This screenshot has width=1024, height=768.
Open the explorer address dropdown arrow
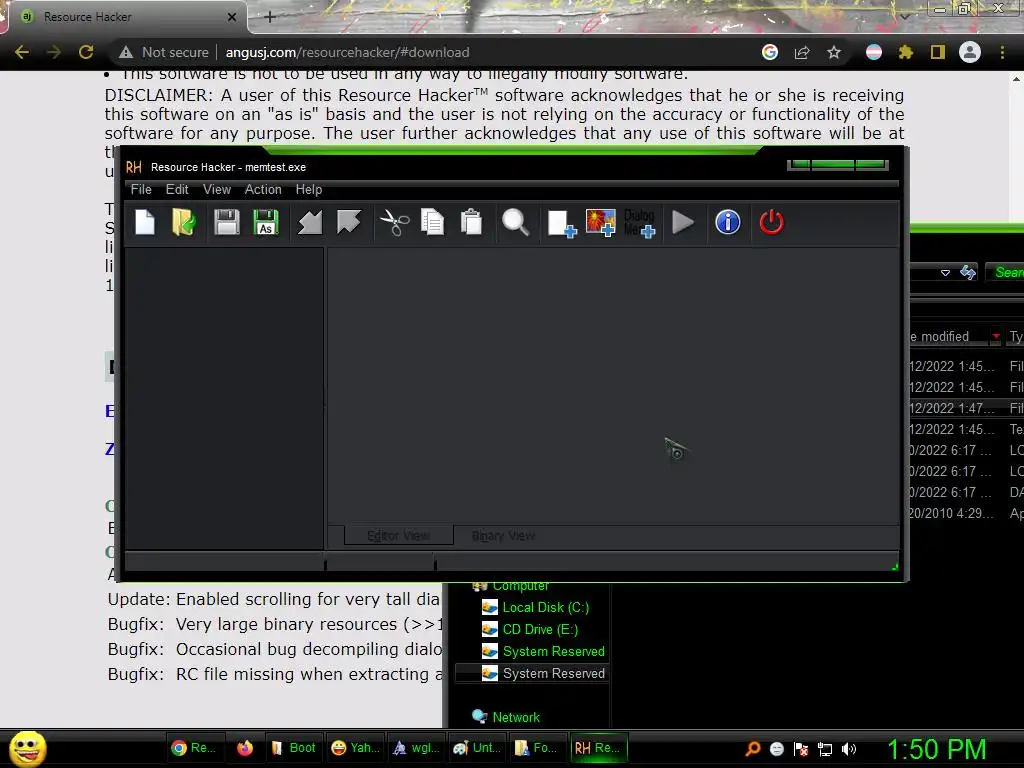945,272
